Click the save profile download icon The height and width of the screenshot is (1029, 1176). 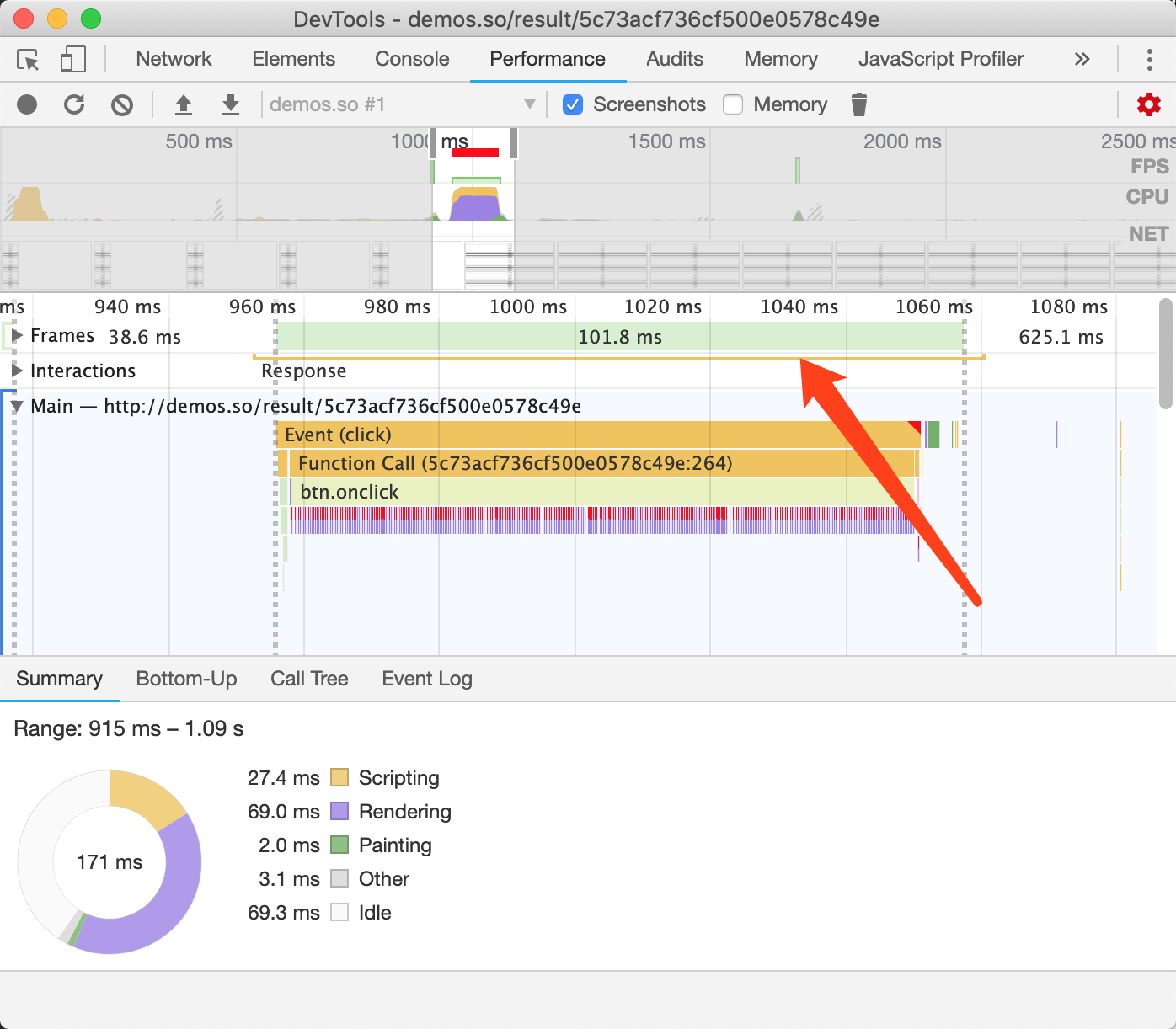pos(230,104)
